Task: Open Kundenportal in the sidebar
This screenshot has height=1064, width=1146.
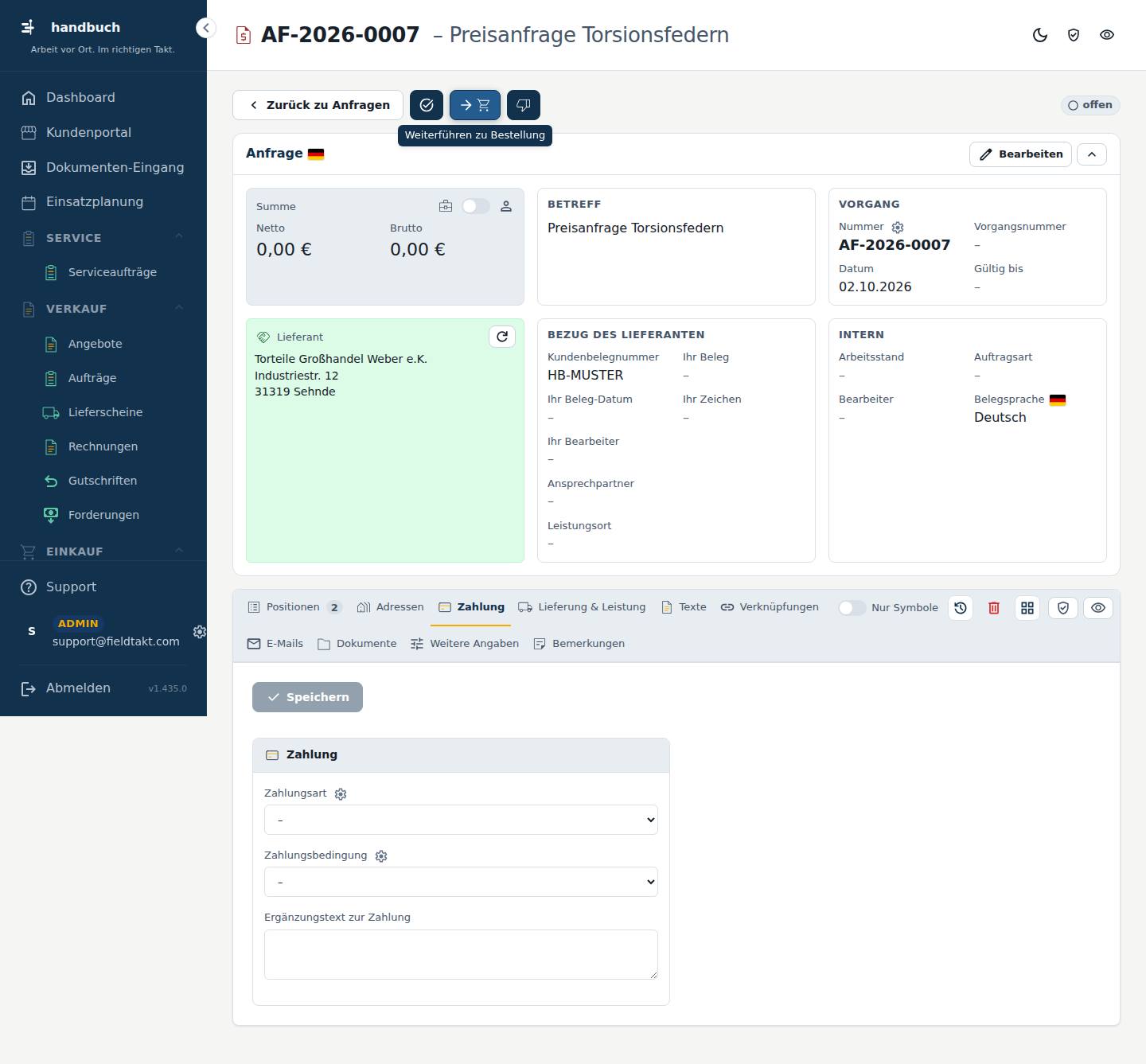Action: point(103,132)
